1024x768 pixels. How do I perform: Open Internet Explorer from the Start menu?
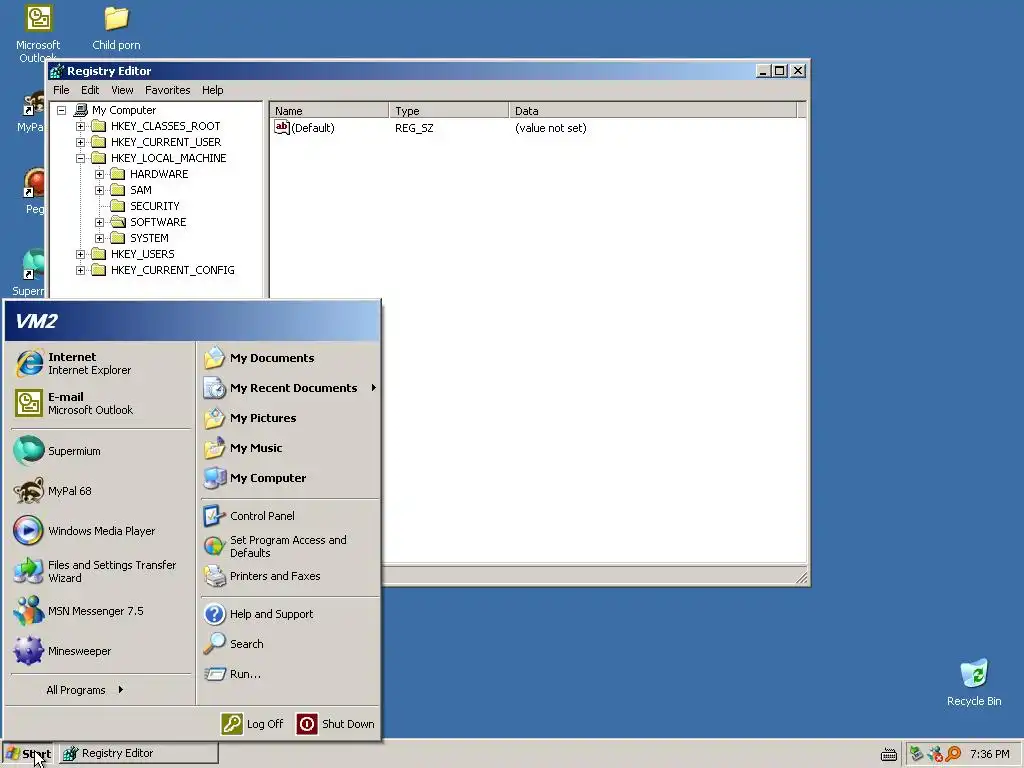(101, 363)
